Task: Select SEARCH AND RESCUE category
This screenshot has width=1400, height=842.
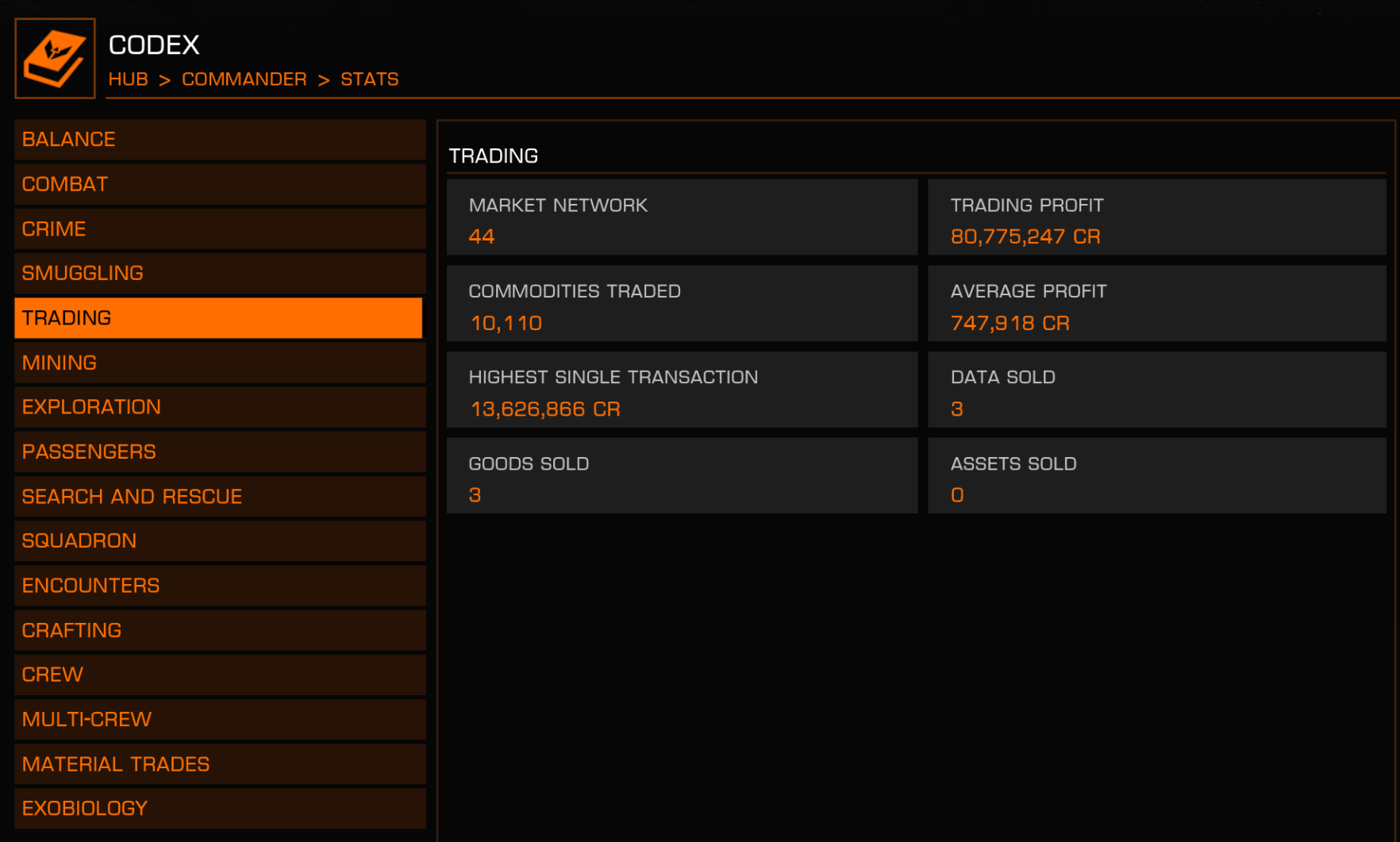Action: coord(220,497)
